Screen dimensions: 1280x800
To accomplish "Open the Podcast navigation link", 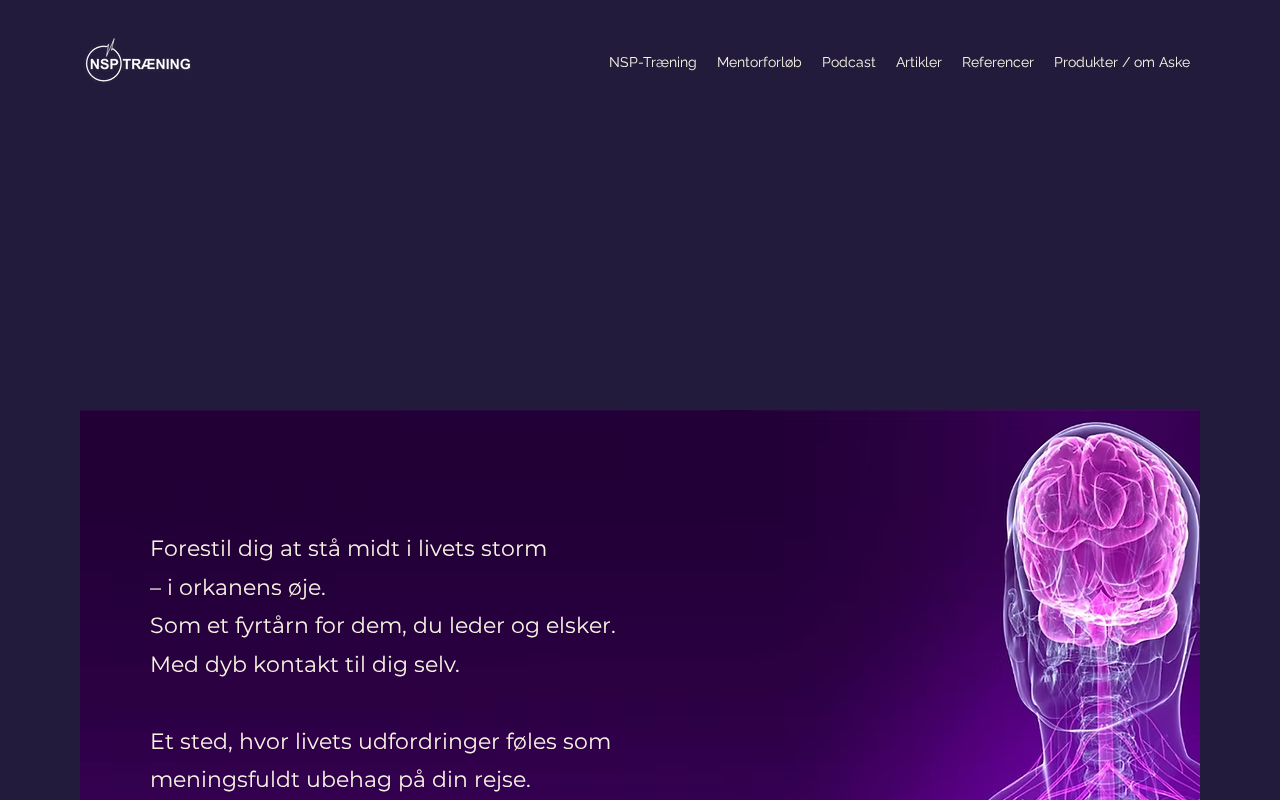I will (849, 62).
